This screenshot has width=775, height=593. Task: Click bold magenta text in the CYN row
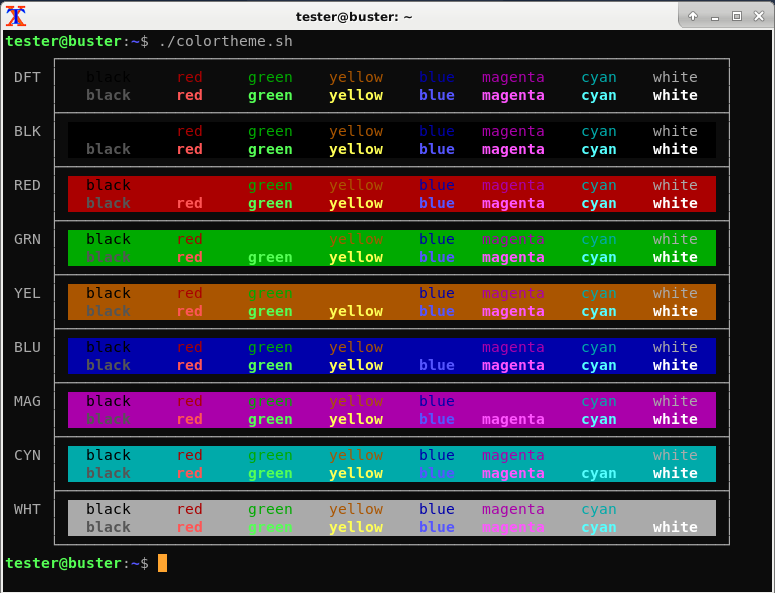coord(513,473)
